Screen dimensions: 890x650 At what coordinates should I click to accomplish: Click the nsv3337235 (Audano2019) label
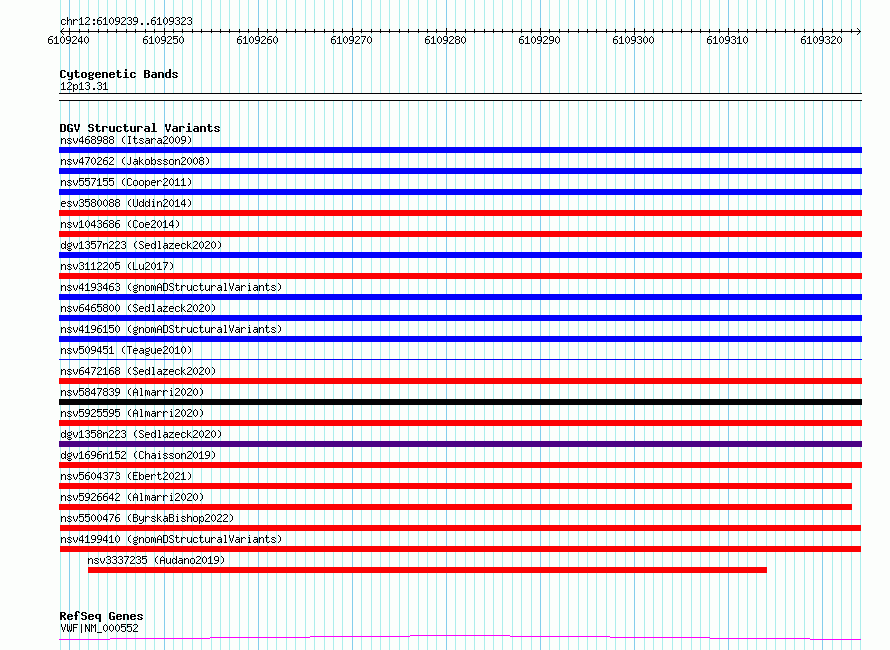tap(156, 560)
